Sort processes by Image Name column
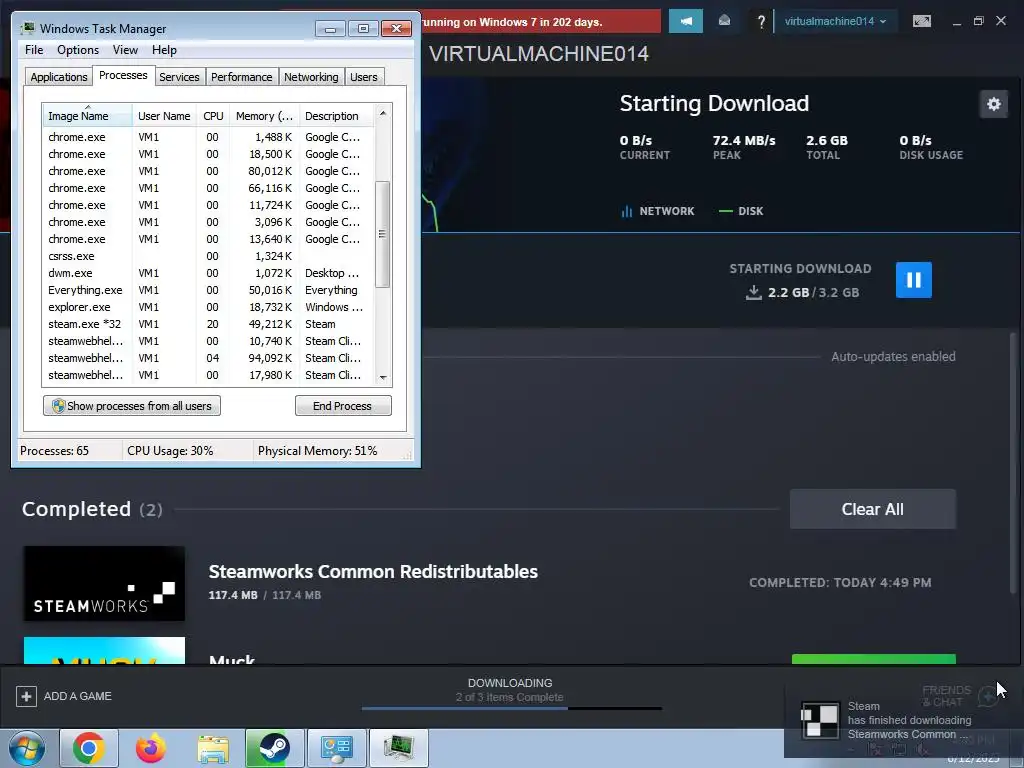This screenshot has width=1024, height=768. [x=88, y=116]
